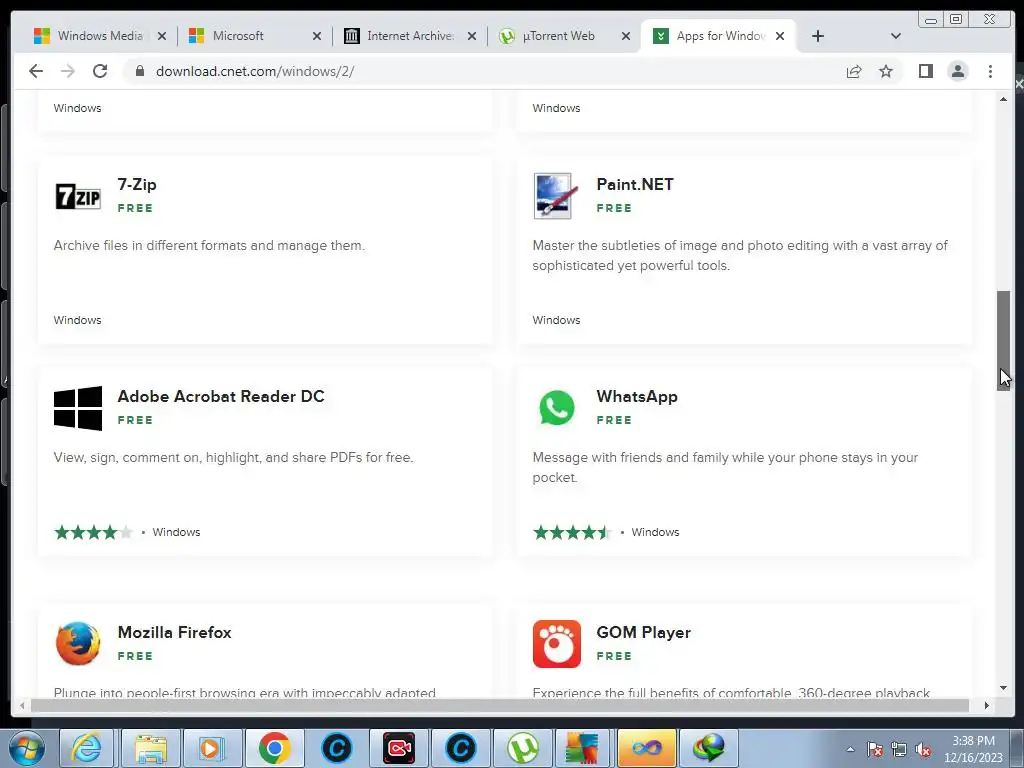This screenshot has width=1024, height=768.
Task: Click the Adobe Acrobat Reader DC Windows logo
Action: pos(78,408)
